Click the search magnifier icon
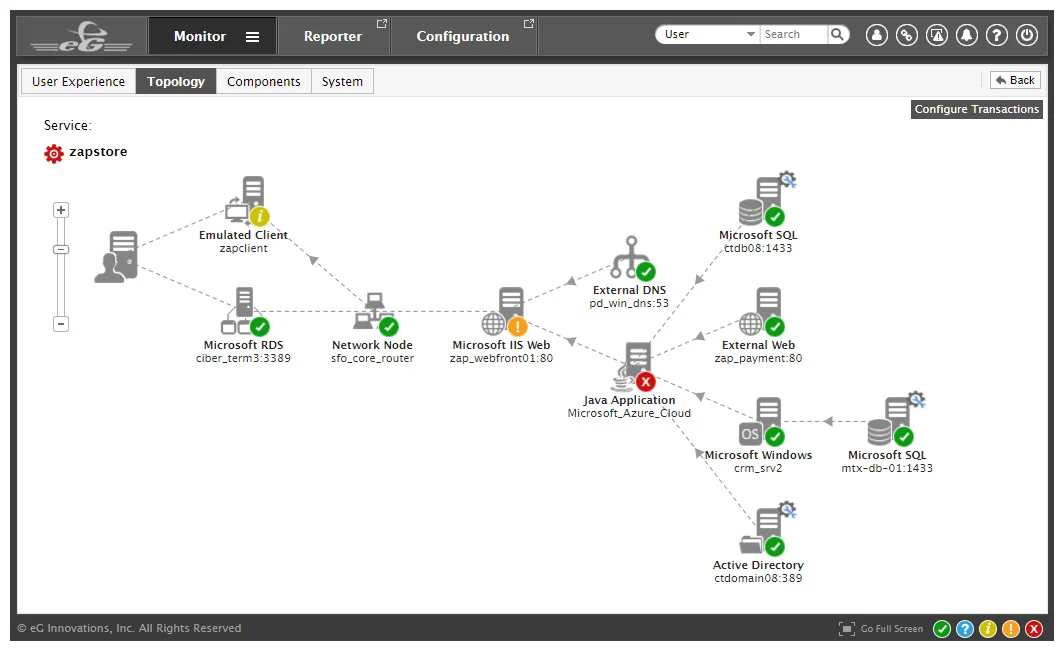Image resolution: width=1064 pixels, height=651 pixels. (x=838, y=34)
